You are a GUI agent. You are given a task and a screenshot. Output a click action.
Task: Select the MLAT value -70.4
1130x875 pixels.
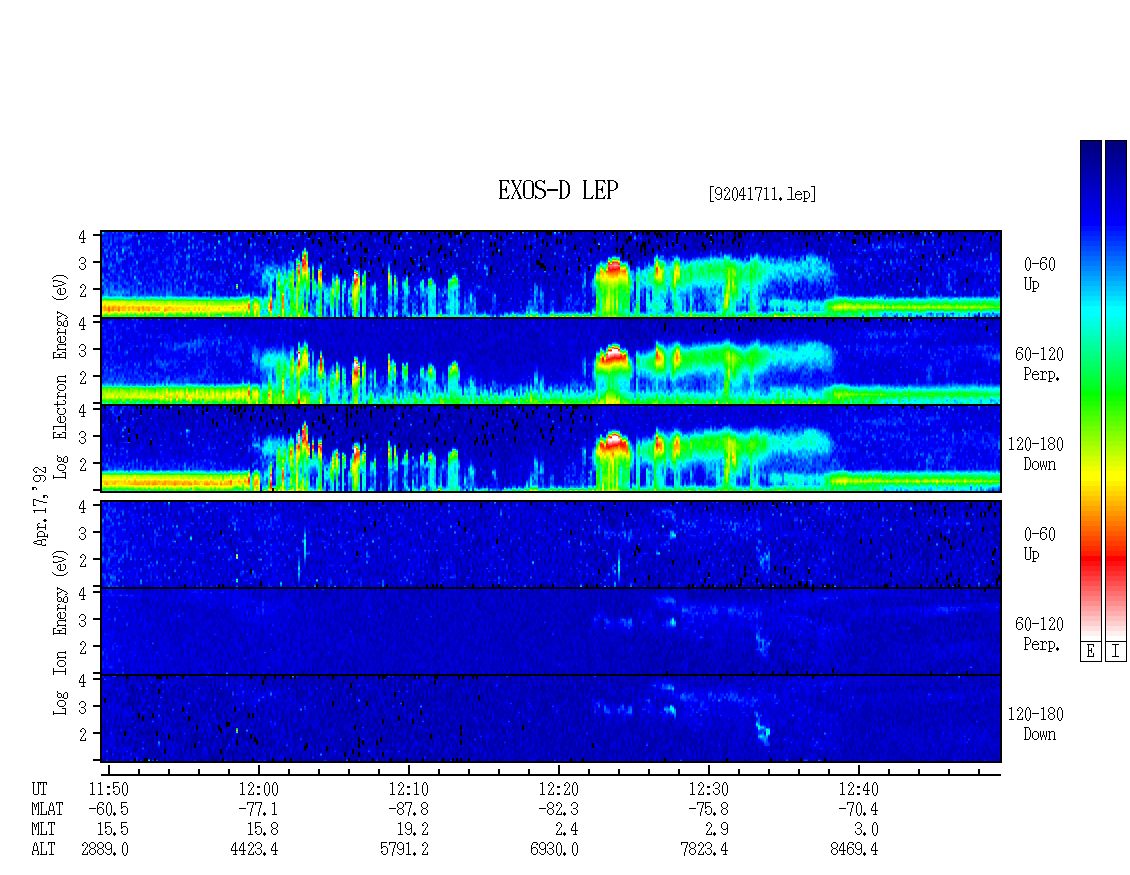point(858,809)
